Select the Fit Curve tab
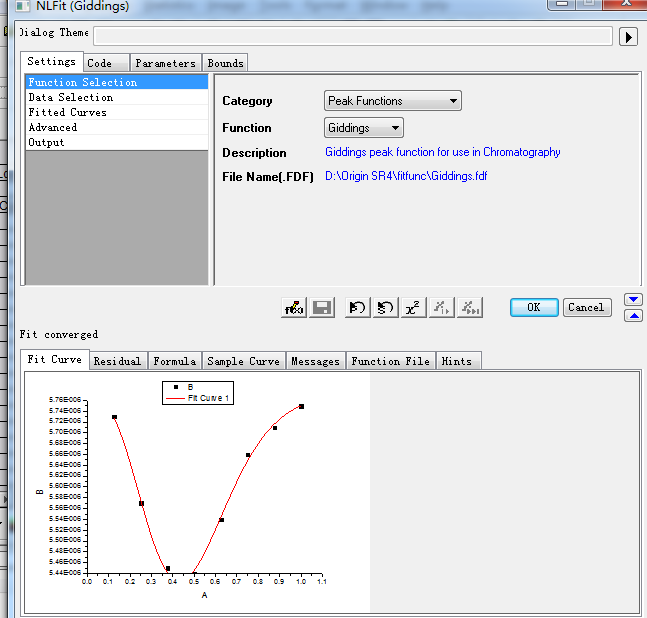647x618 pixels. pyautogui.click(x=54, y=360)
